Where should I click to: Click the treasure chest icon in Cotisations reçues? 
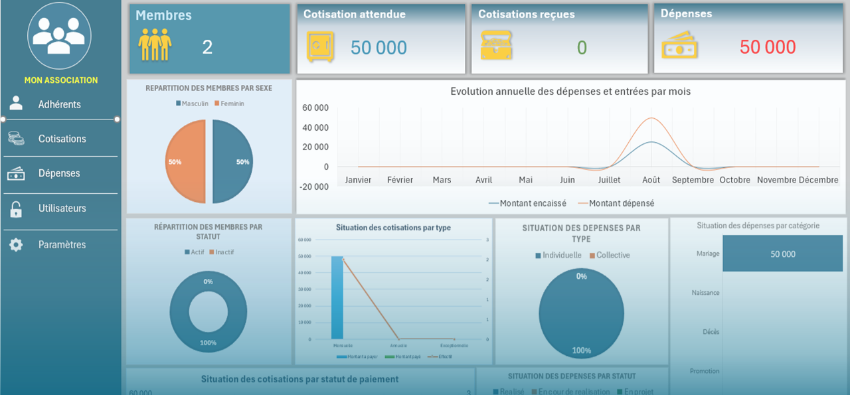coord(496,44)
